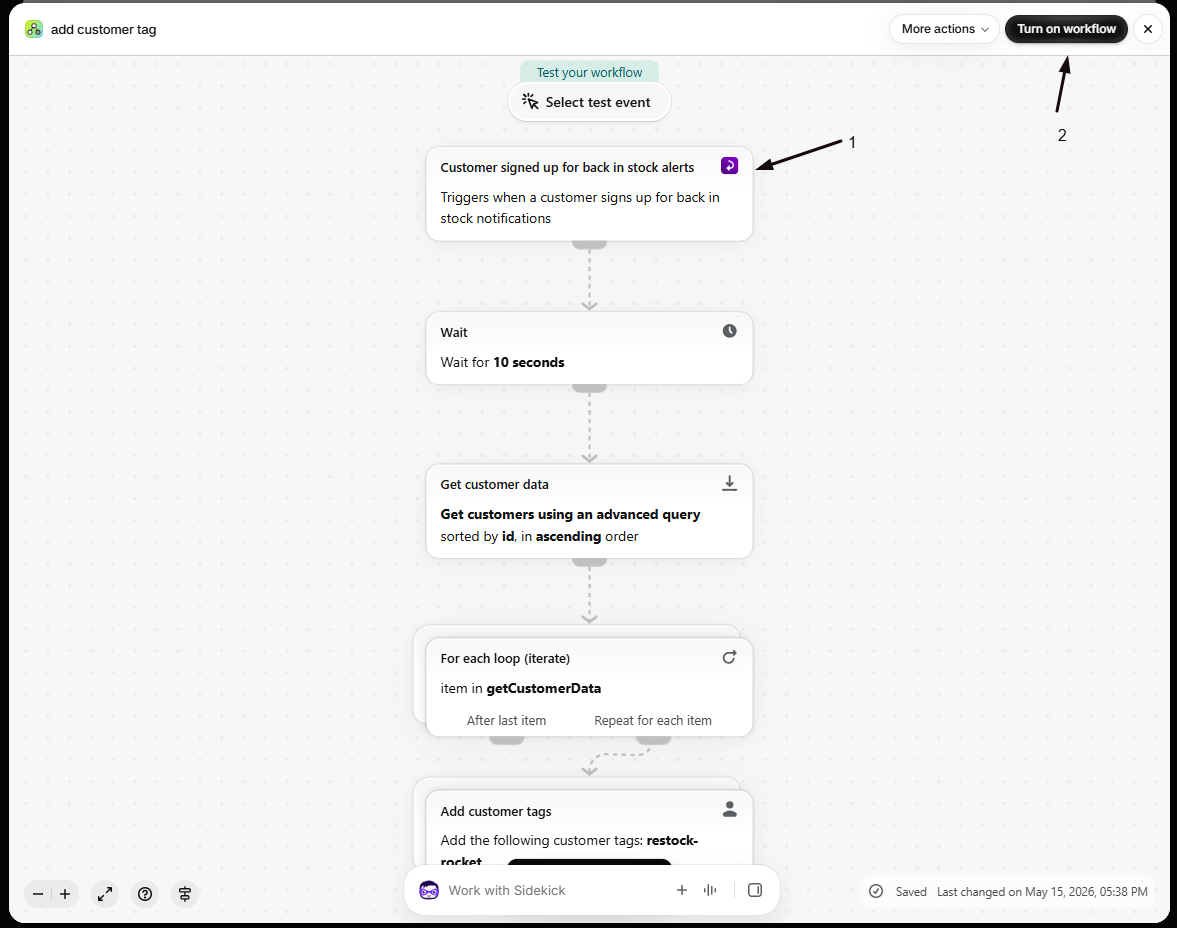Viewport: 1177px width, 928px height.
Task: Click the Sidekick avatar icon
Action: 429,890
